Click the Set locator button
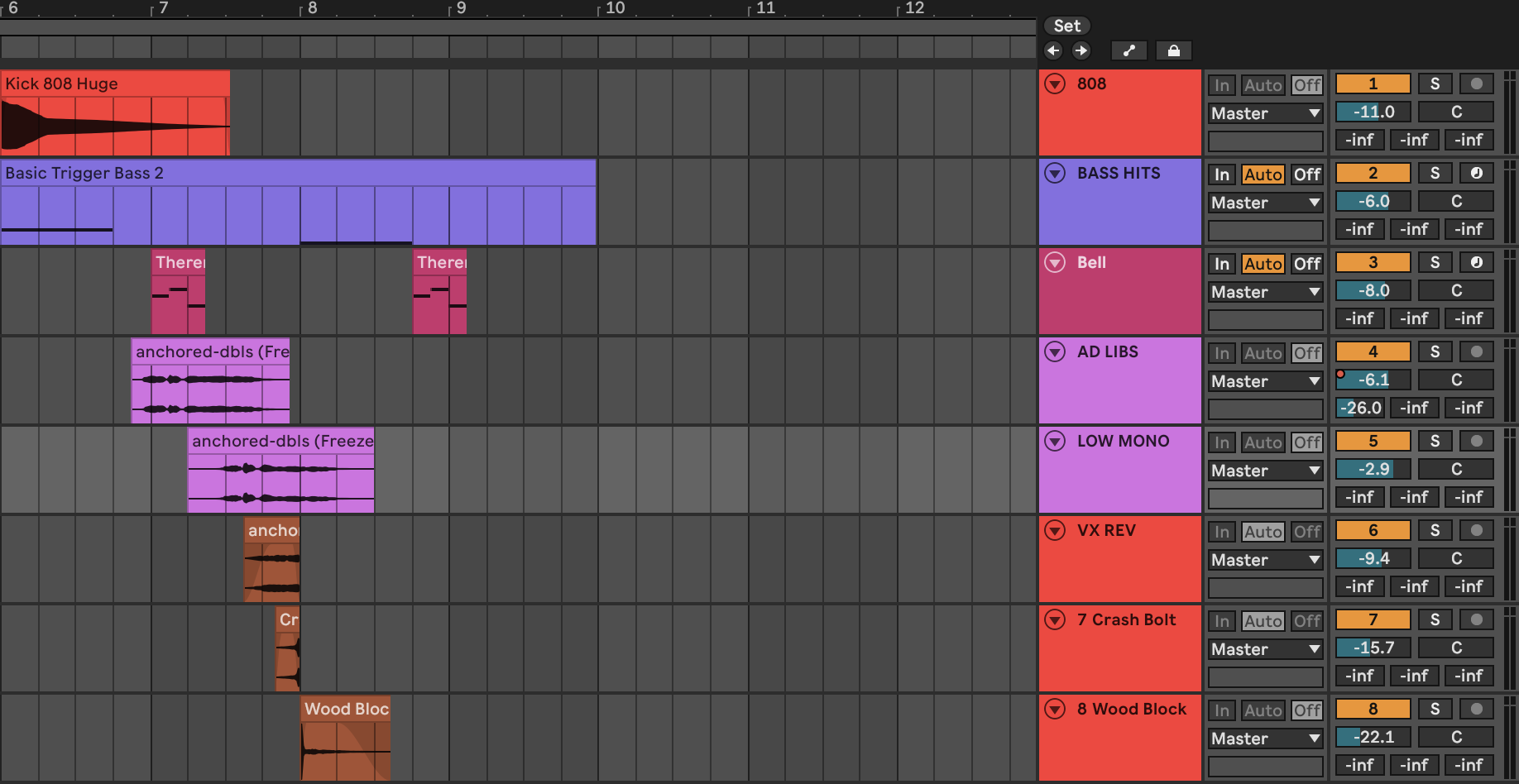The image size is (1519, 784). 1066,26
